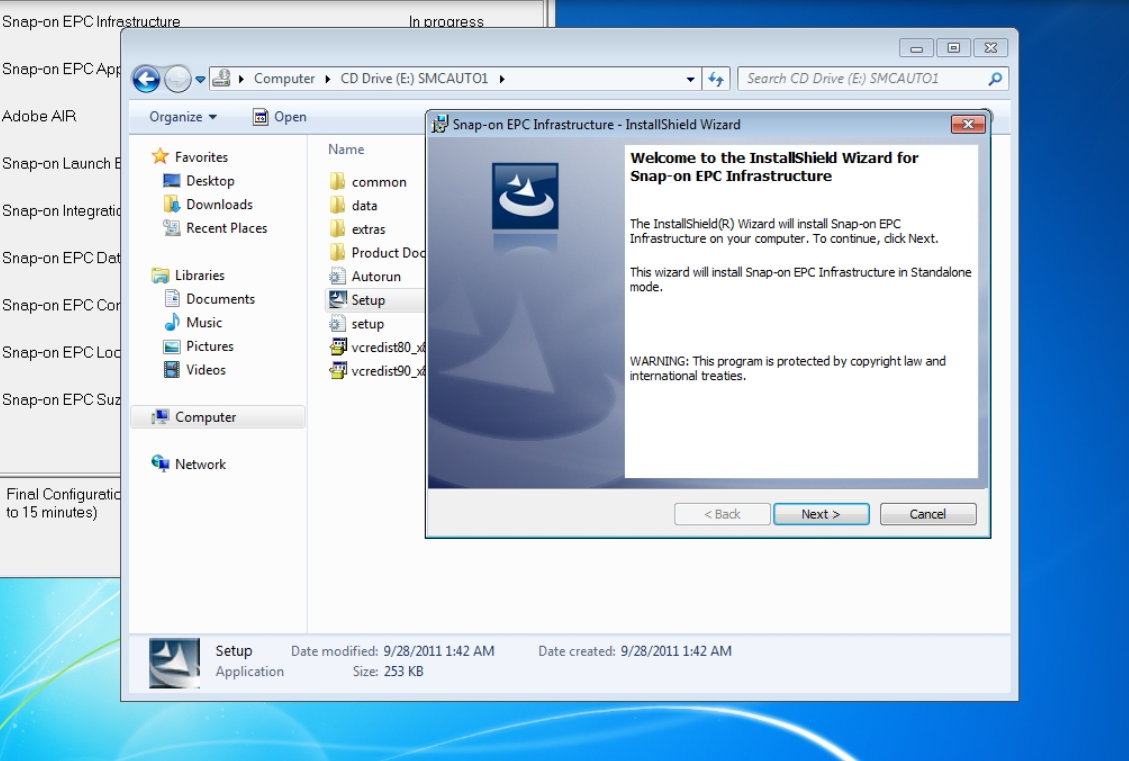
Task: Expand the Computer breadcrumb arrow
Action: click(328, 78)
